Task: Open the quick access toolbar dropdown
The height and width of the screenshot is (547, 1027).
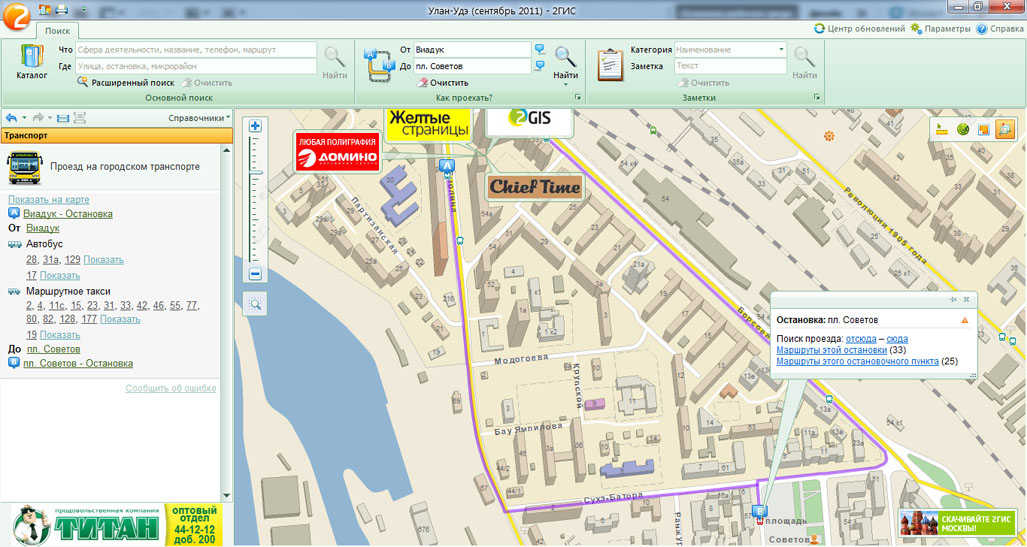Action: (84, 10)
